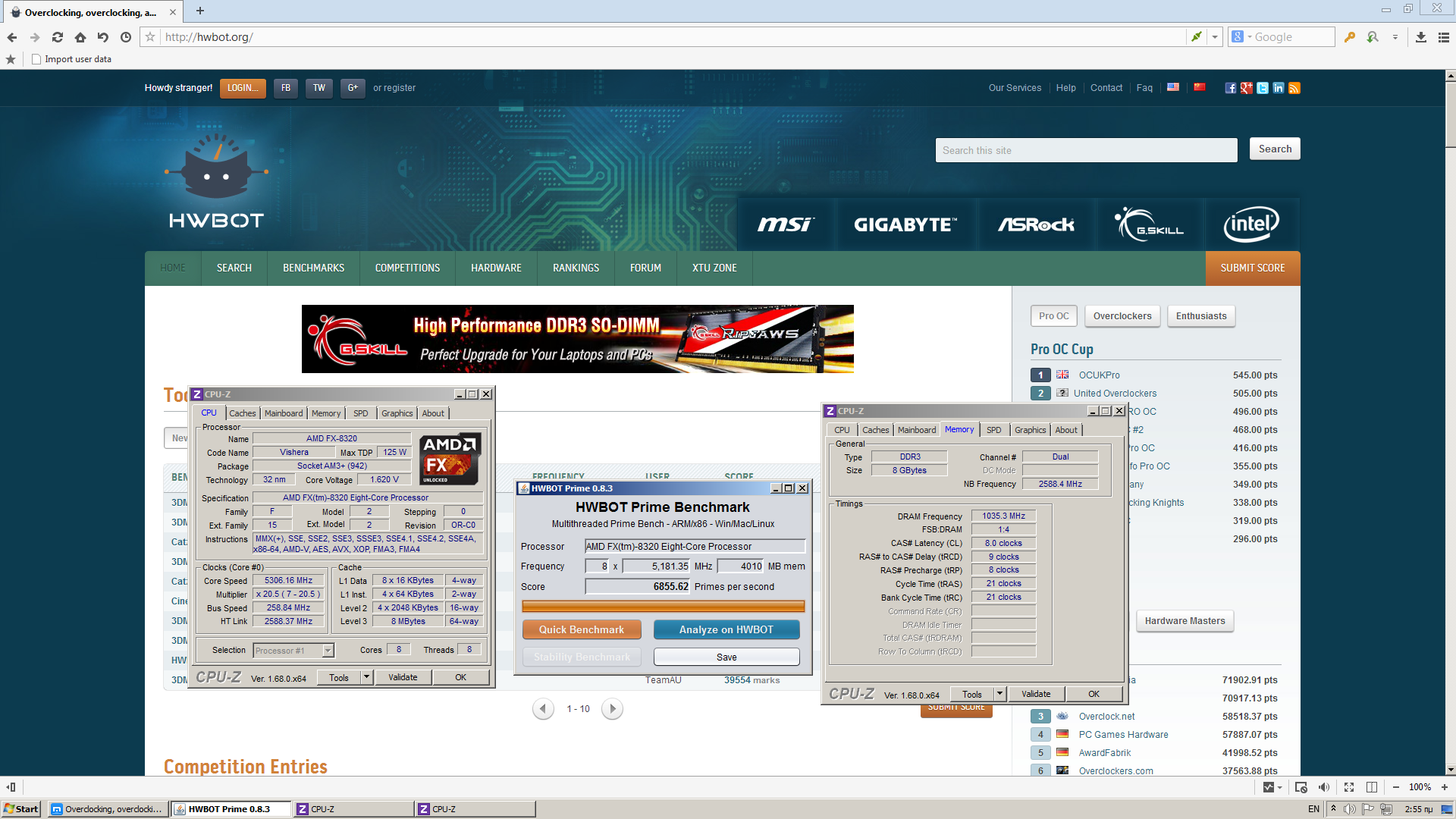Check the Import user data checkbox

click(x=36, y=59)
